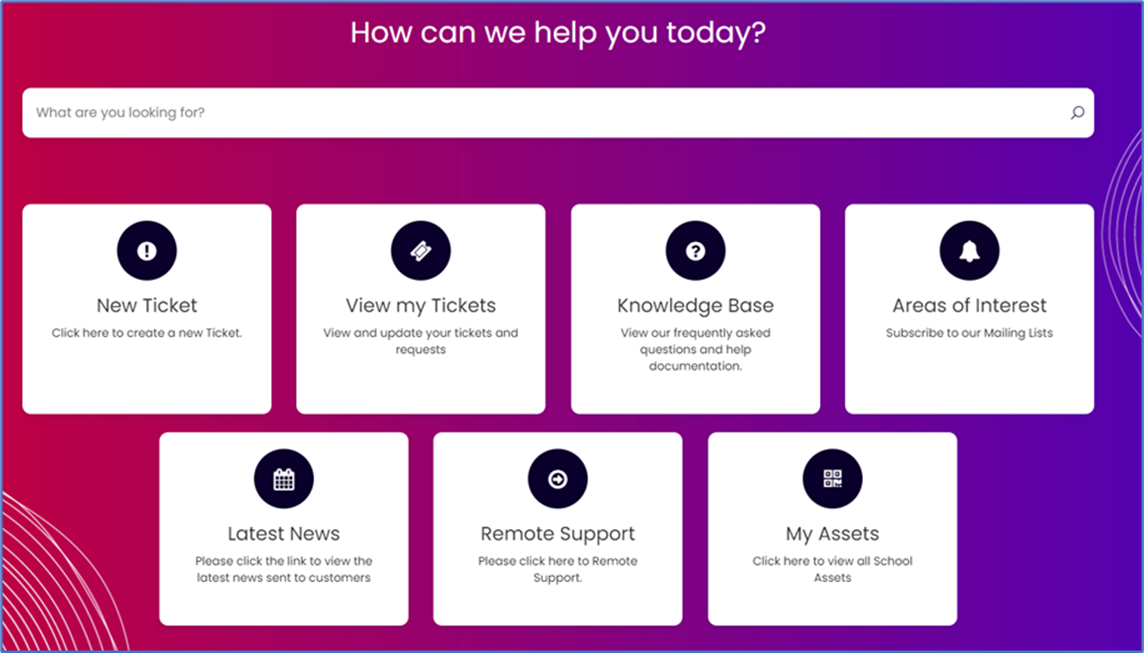Open the Knowledge Base title link

tap(695, 305)
